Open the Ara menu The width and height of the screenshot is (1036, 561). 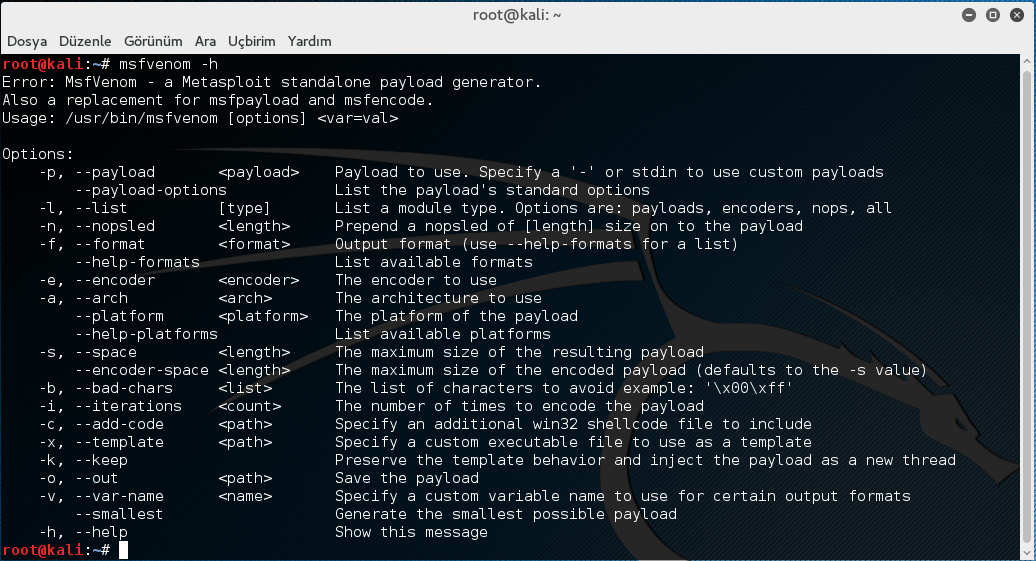point(205,41)
